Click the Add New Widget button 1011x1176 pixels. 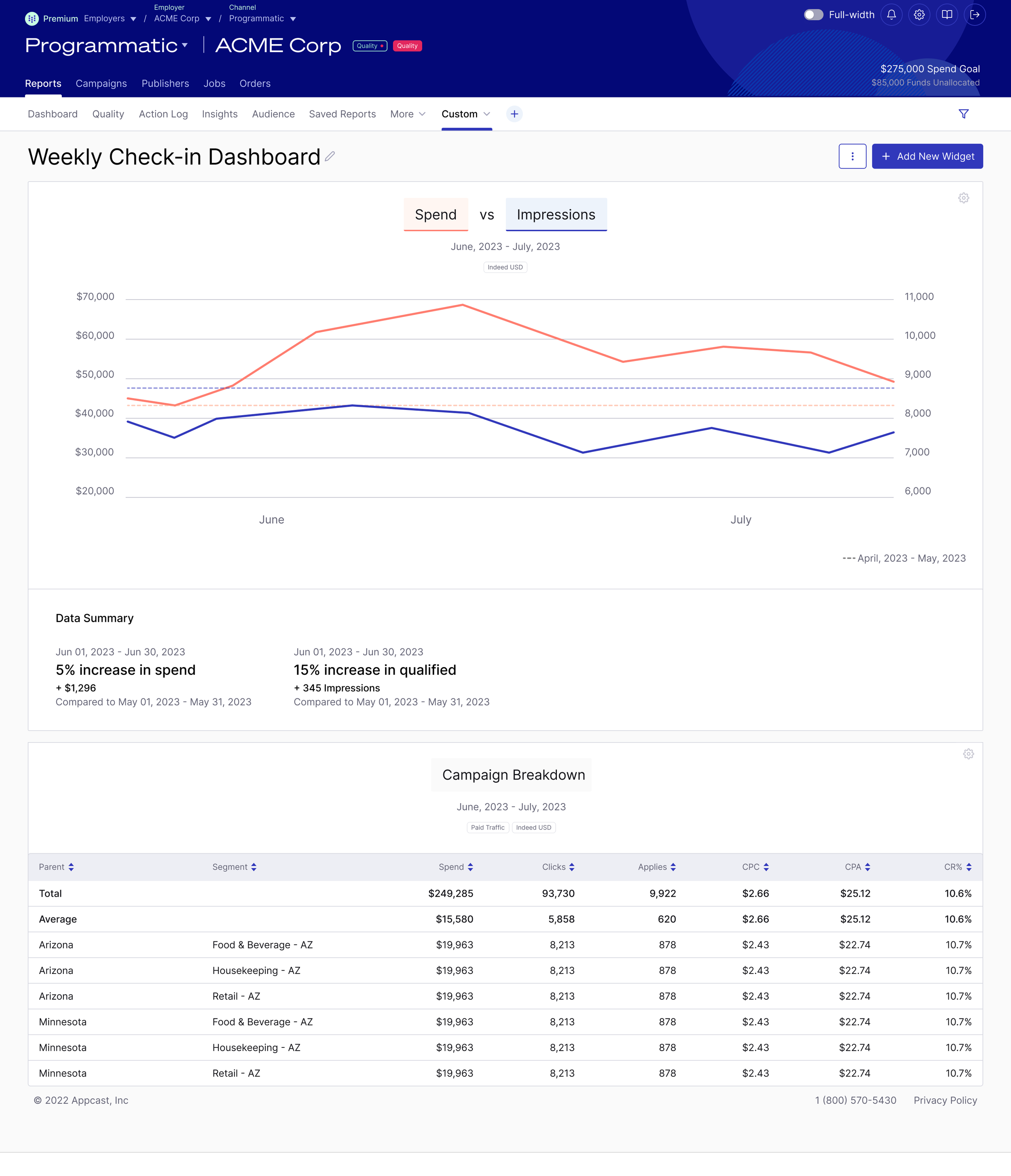click(927, 156)
